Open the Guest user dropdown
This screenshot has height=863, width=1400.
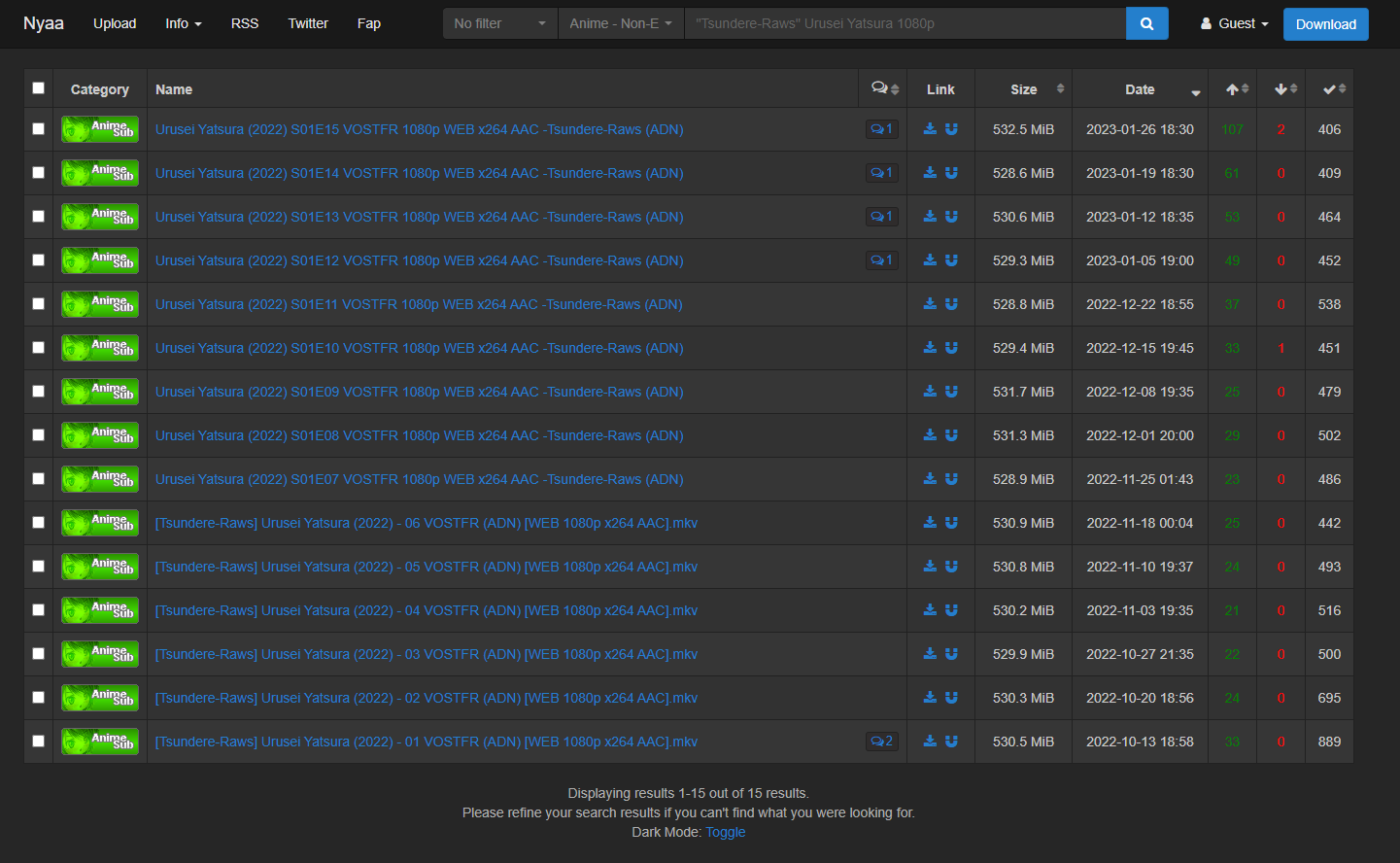(x=1234, y=23)
